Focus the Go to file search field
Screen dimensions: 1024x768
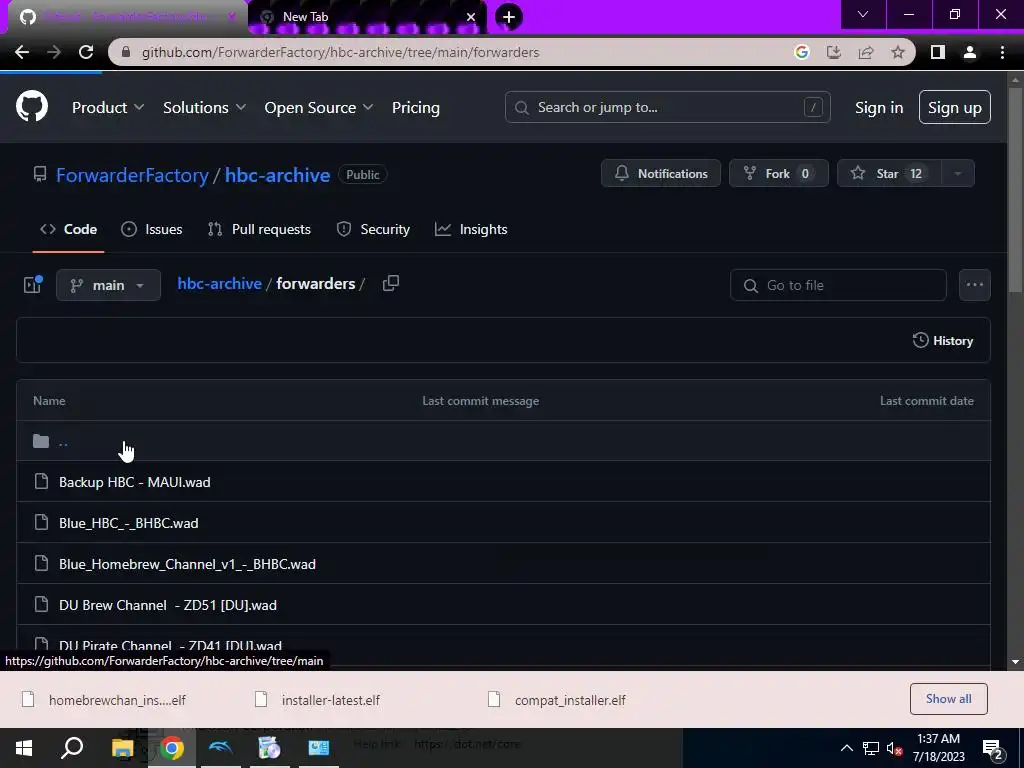point(838,285)
